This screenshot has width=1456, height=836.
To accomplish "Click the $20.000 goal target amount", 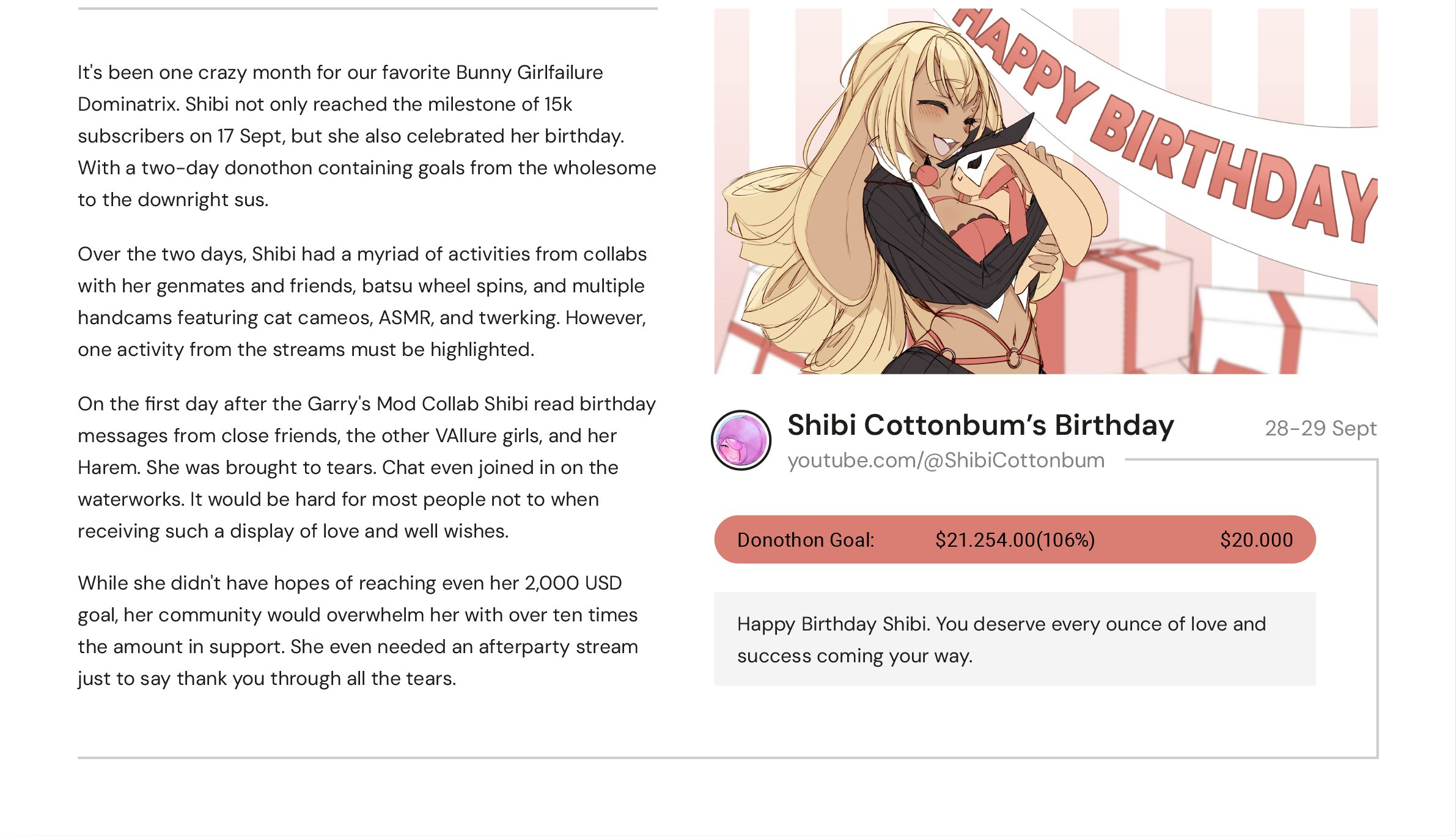I will 1256,540.
